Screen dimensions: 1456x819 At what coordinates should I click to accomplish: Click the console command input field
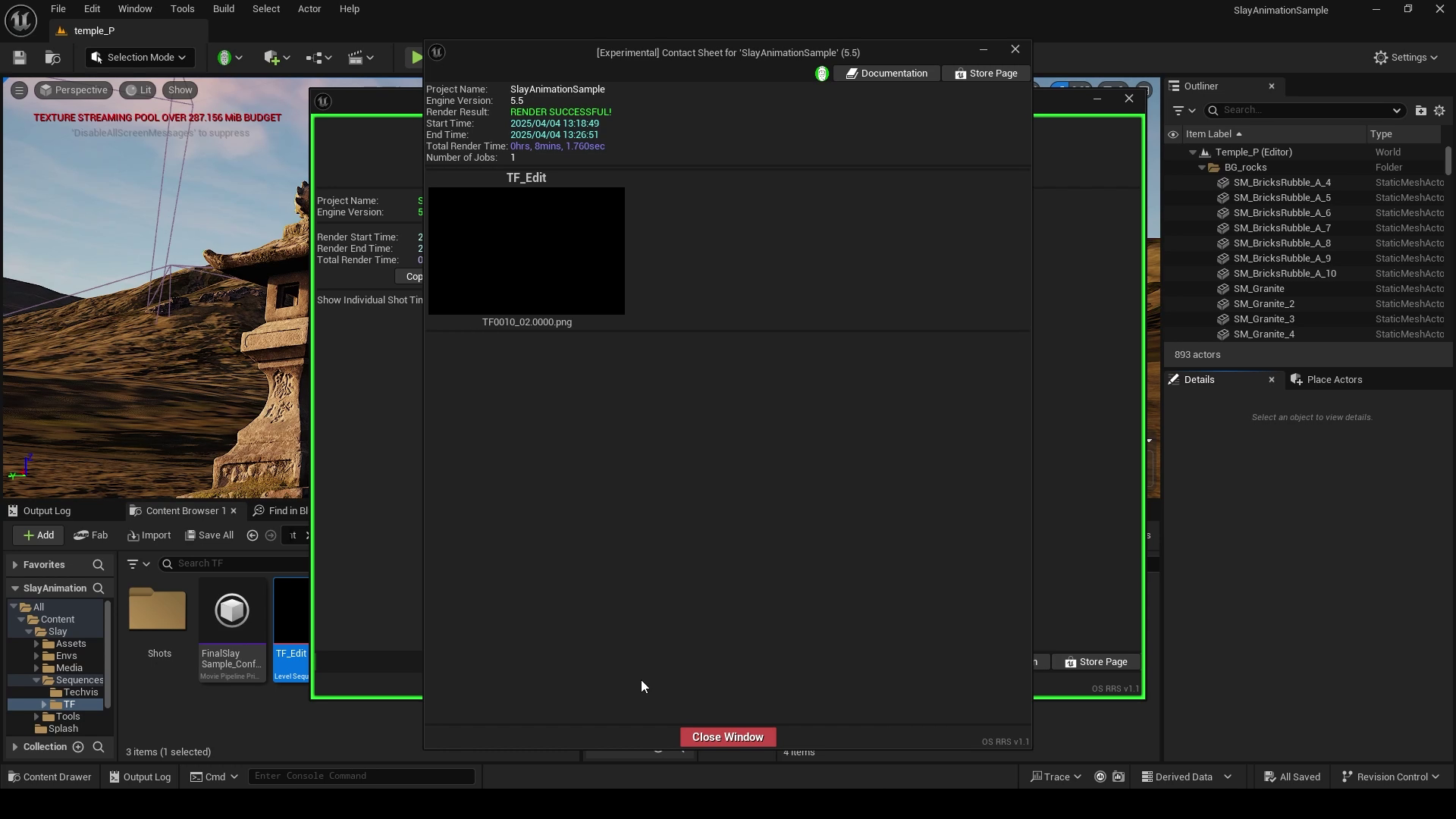coord(362,777)
